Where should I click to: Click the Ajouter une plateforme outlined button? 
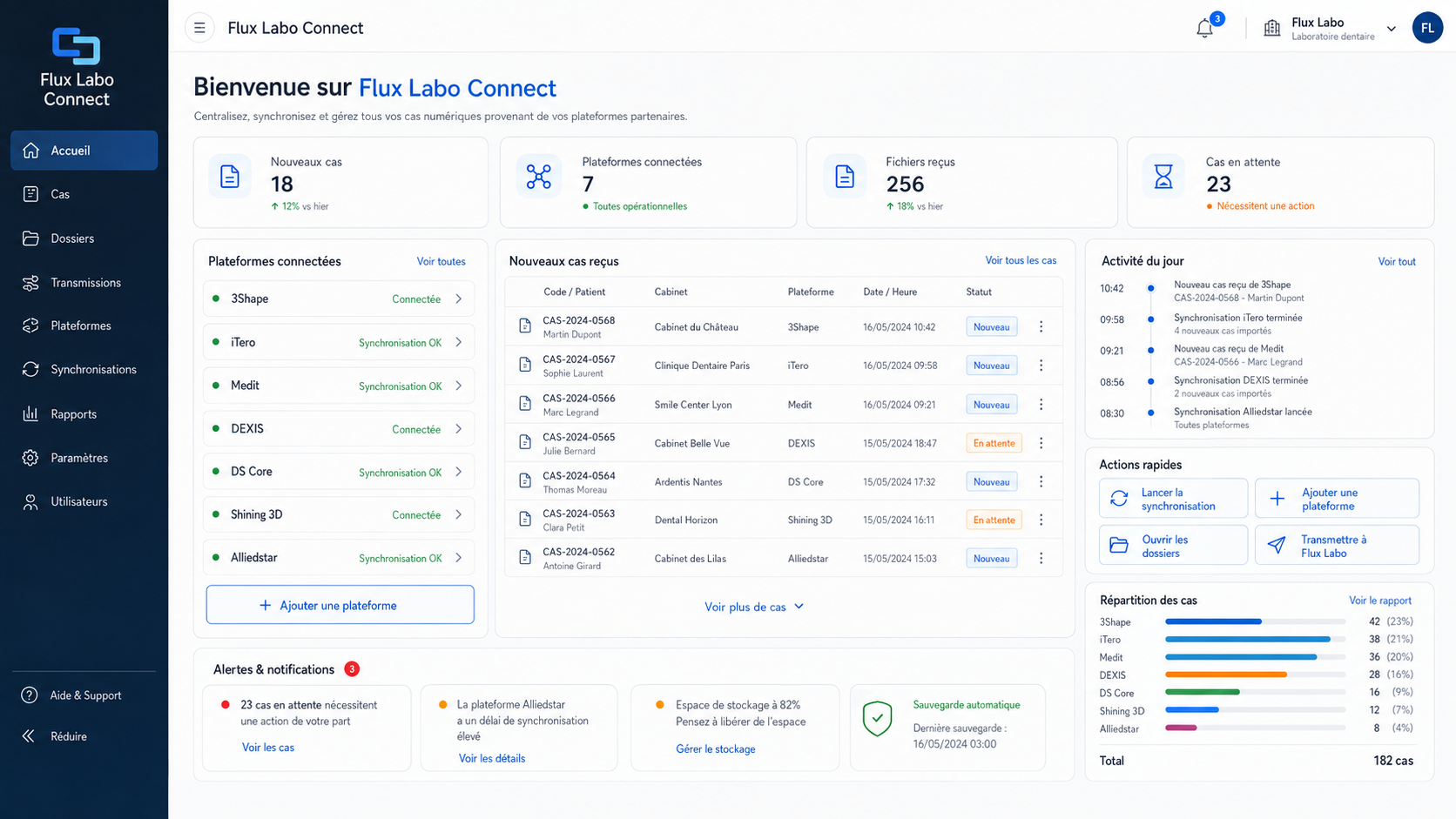click(x=340, y=605)
